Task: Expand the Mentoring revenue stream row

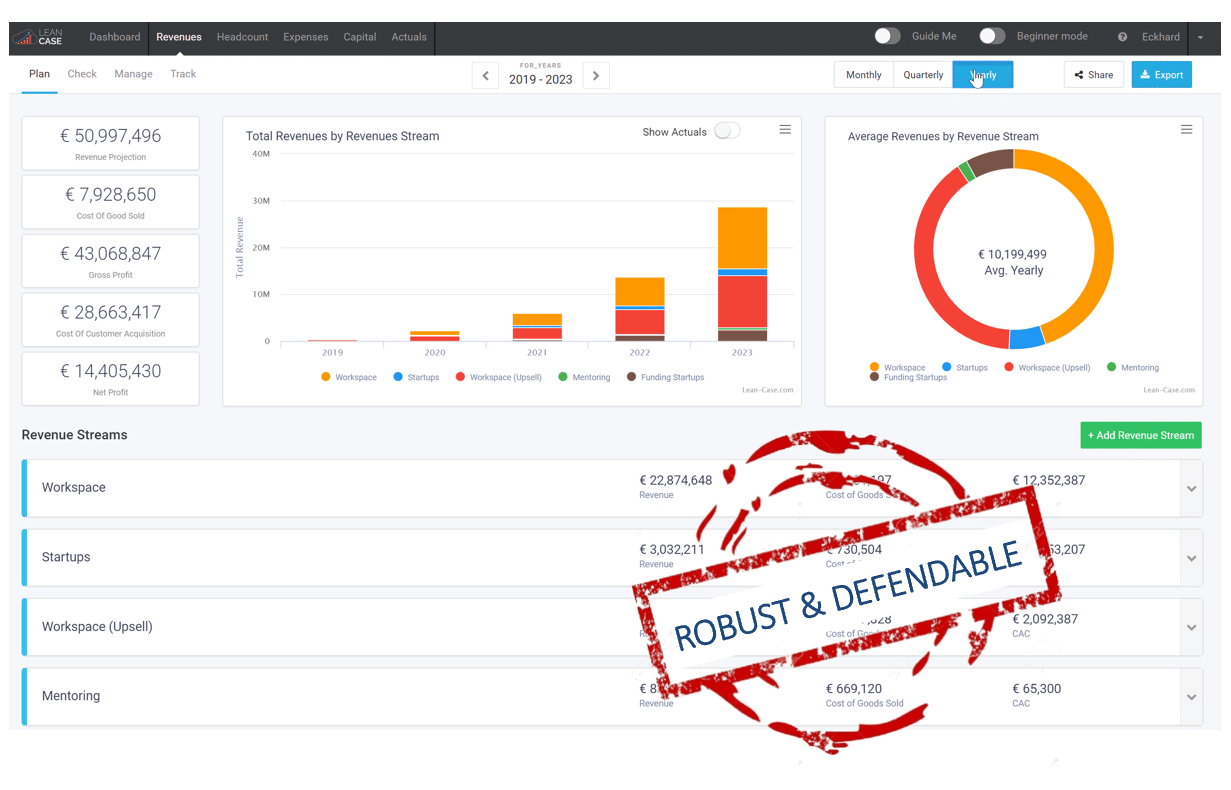Action: pyautogui.click(x=1191, y=697)
